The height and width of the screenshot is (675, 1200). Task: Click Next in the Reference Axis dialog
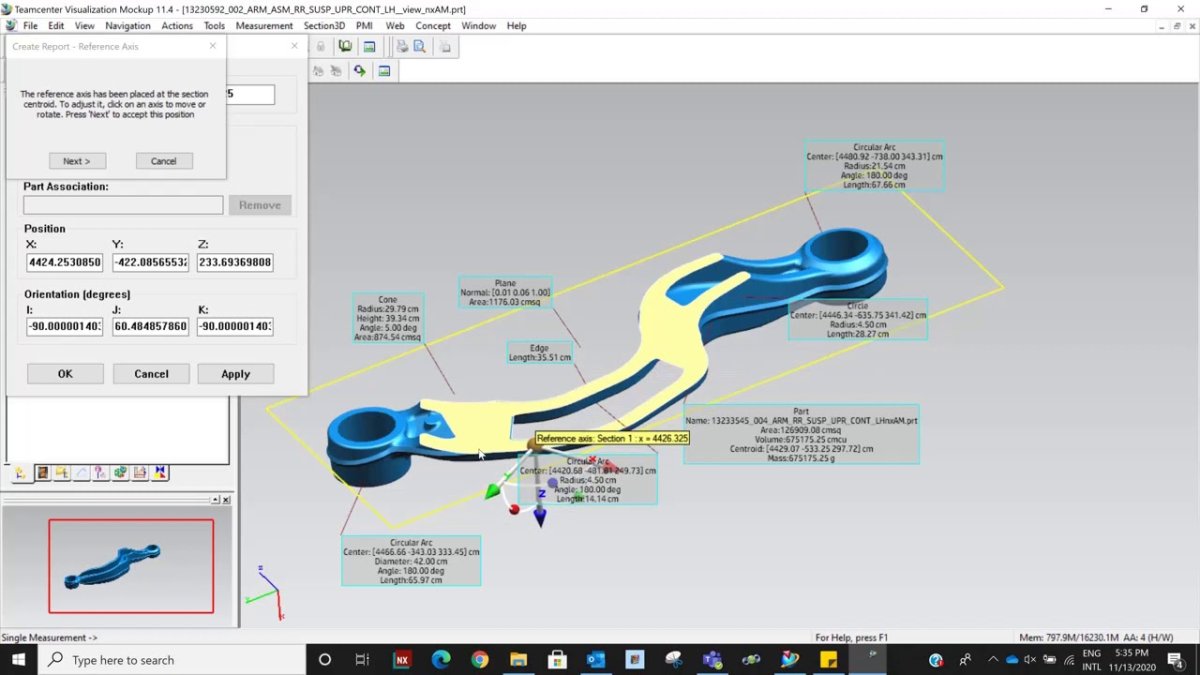coord(77,160)
